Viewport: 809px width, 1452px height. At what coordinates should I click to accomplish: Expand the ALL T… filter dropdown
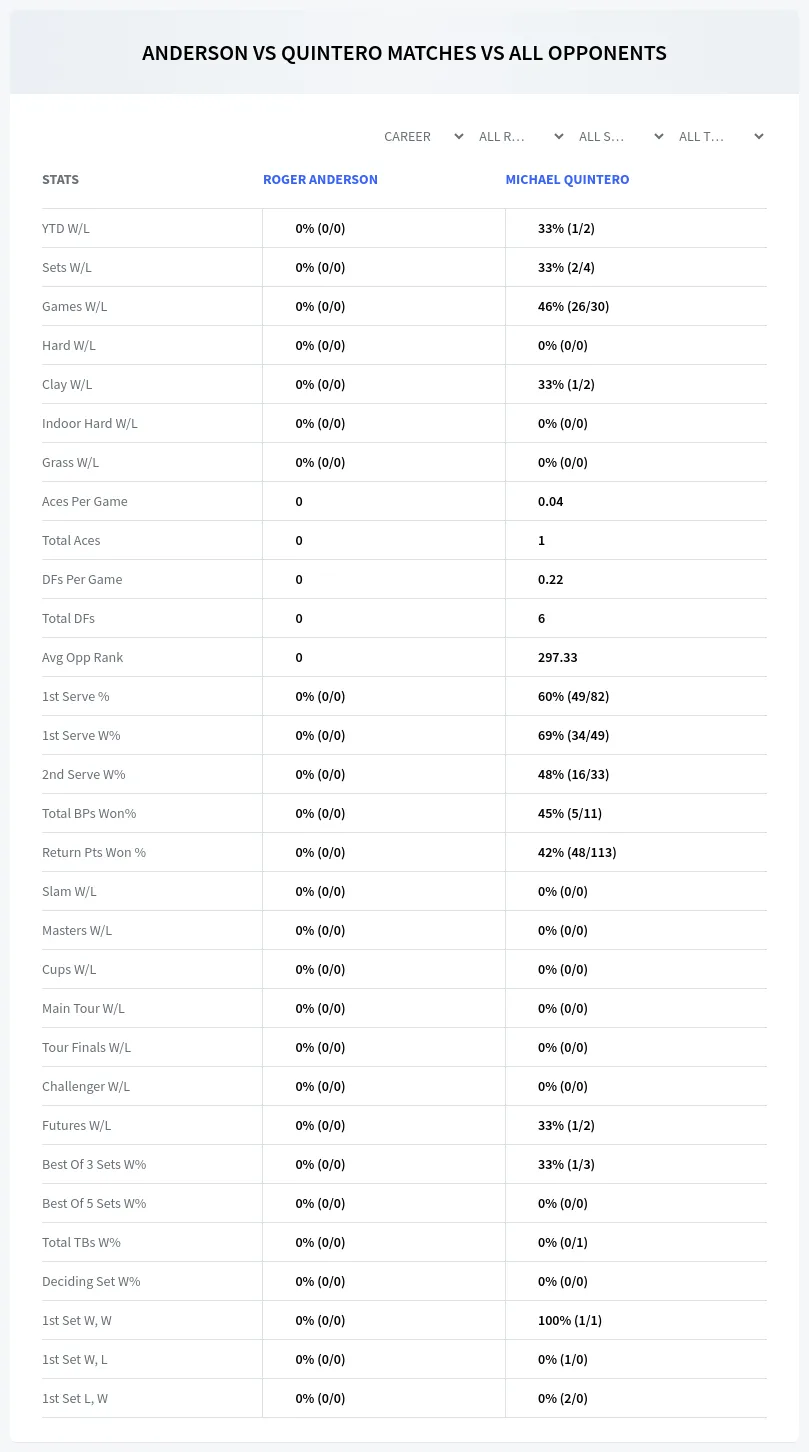click(x=720, y=136)
